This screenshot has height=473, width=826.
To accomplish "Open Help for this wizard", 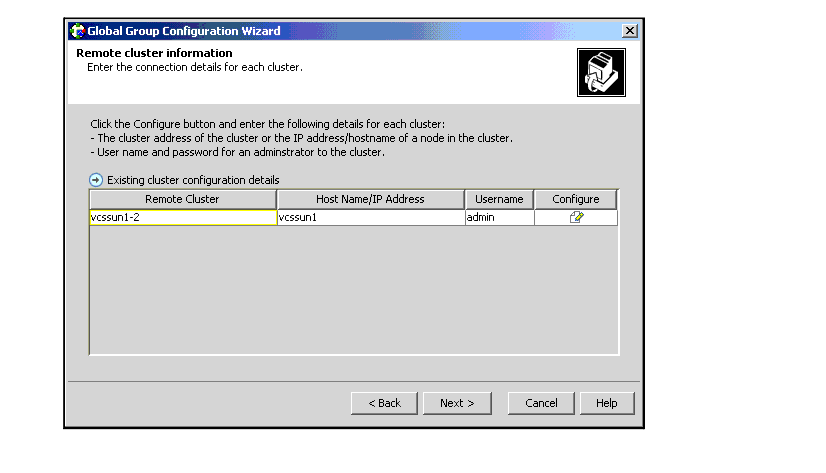I will [606, 403].
